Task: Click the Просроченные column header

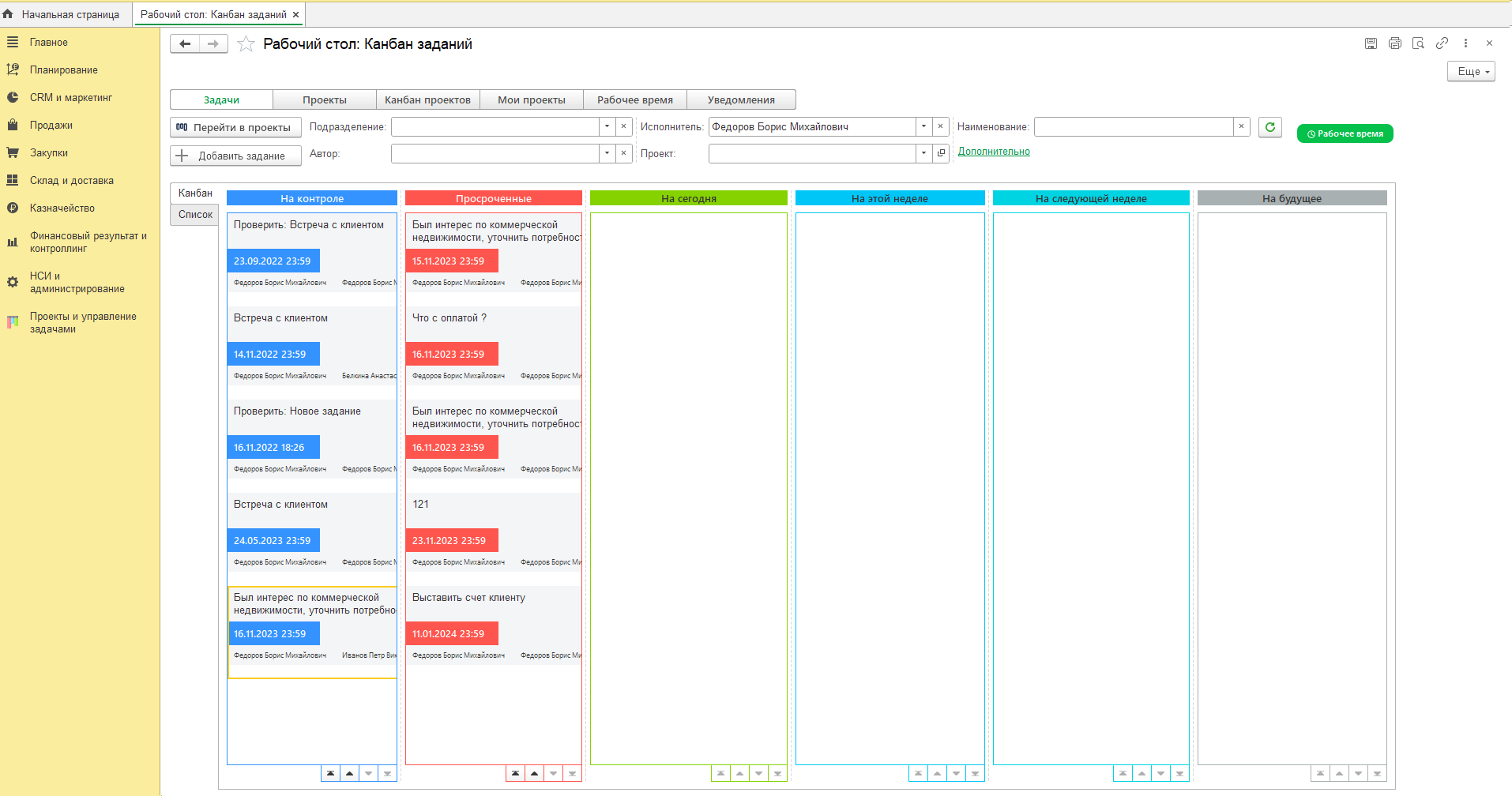Action: (494, 199)
